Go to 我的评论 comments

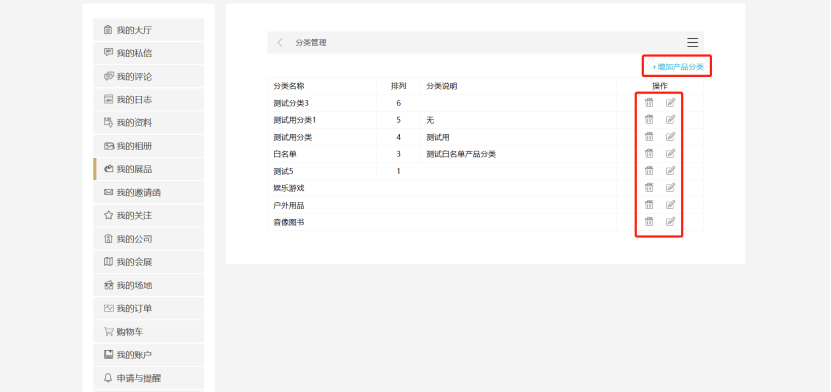(148, 76)
